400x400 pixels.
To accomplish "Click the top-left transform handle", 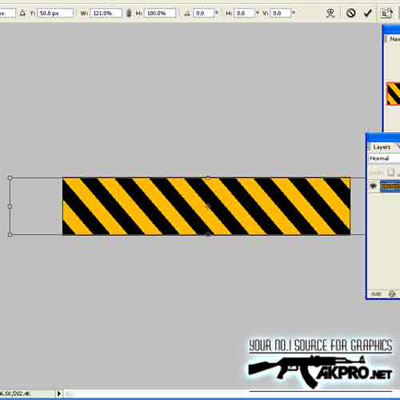I will tap(10, 178).
